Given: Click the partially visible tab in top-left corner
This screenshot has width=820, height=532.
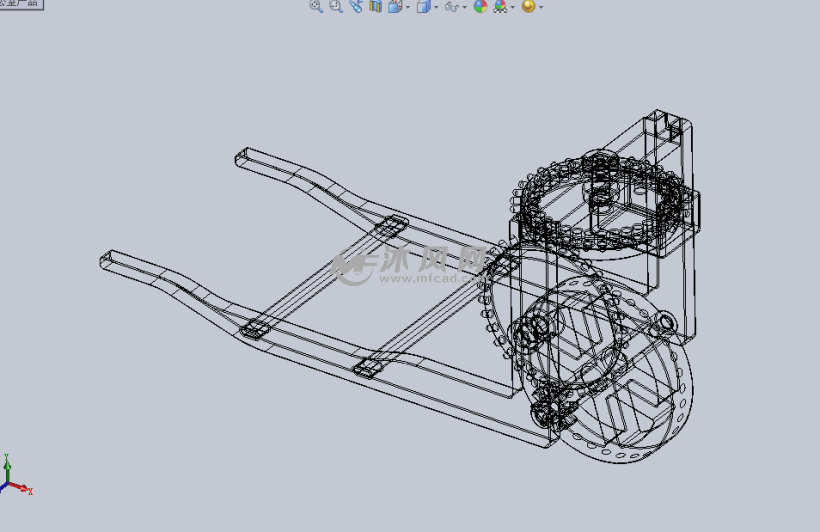Looking at the screenshot, I should [21, 4].
